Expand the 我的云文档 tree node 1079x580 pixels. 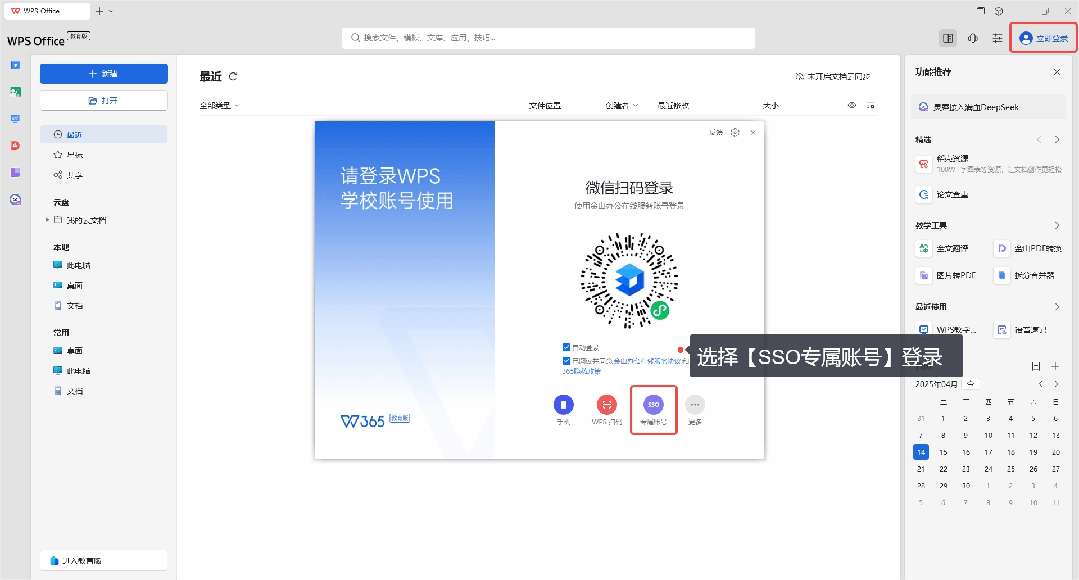47,220
